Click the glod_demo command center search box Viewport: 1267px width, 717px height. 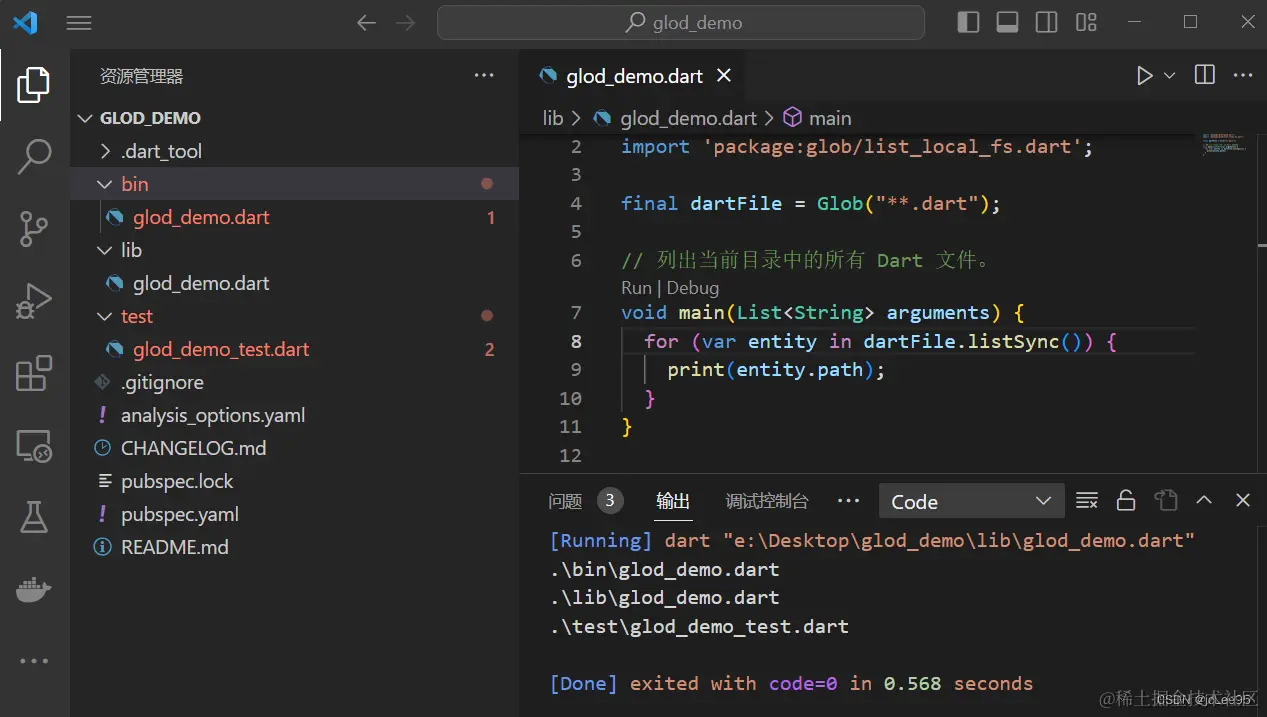pyautogui.click(x=681, y=23)
